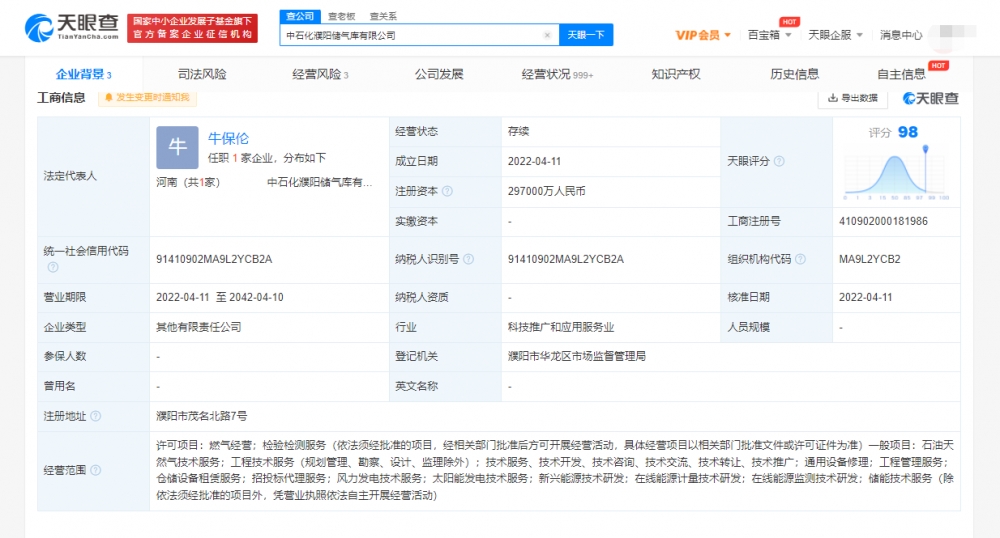Expand the 天眼企服 dropdown
The height and width of the screenshot is (538, 1000).
(835, 35)
